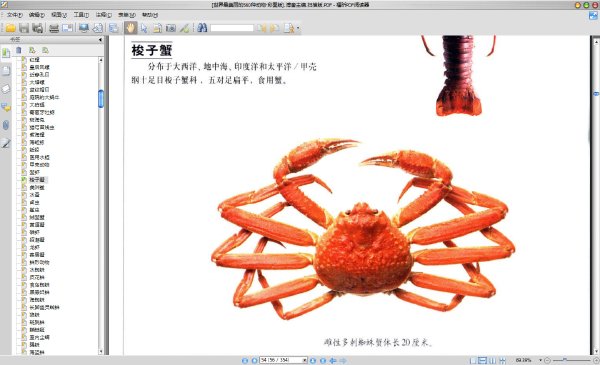600x365 pixels.
Task: Select the Snapshot camera tool
Action: pyautogui.click(x=171, y=28)
